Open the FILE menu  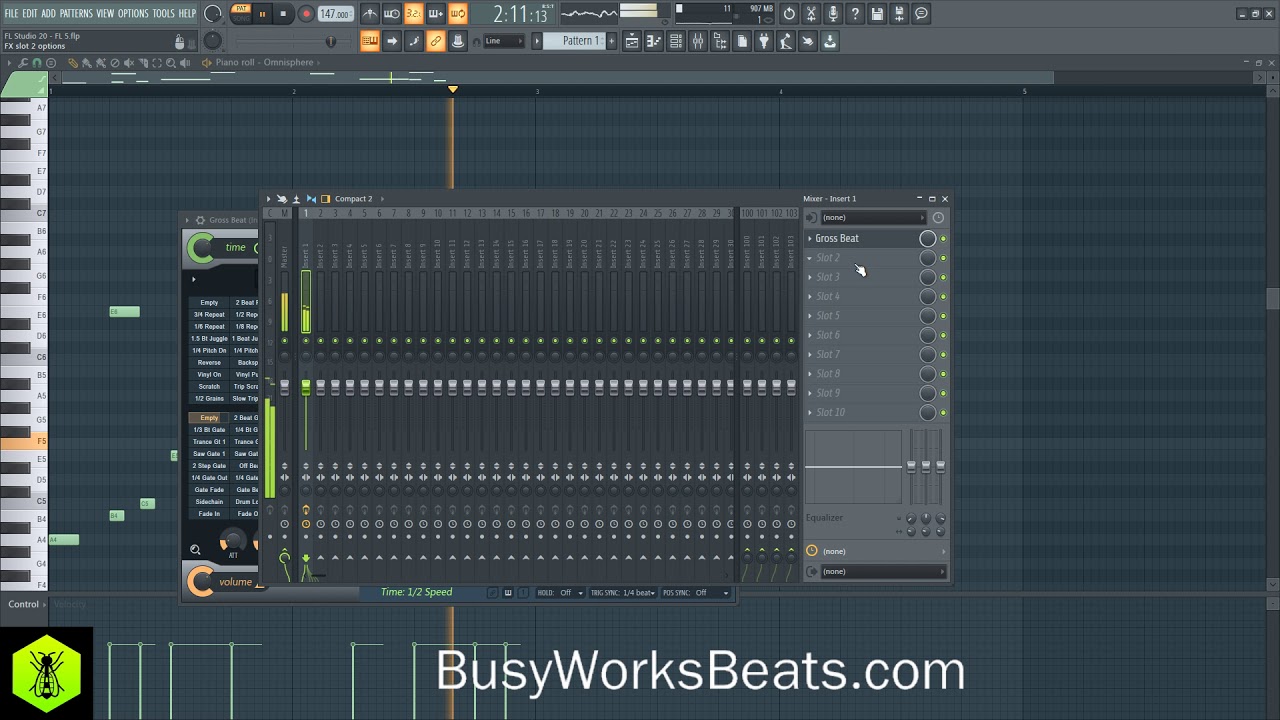coord(11,13)
